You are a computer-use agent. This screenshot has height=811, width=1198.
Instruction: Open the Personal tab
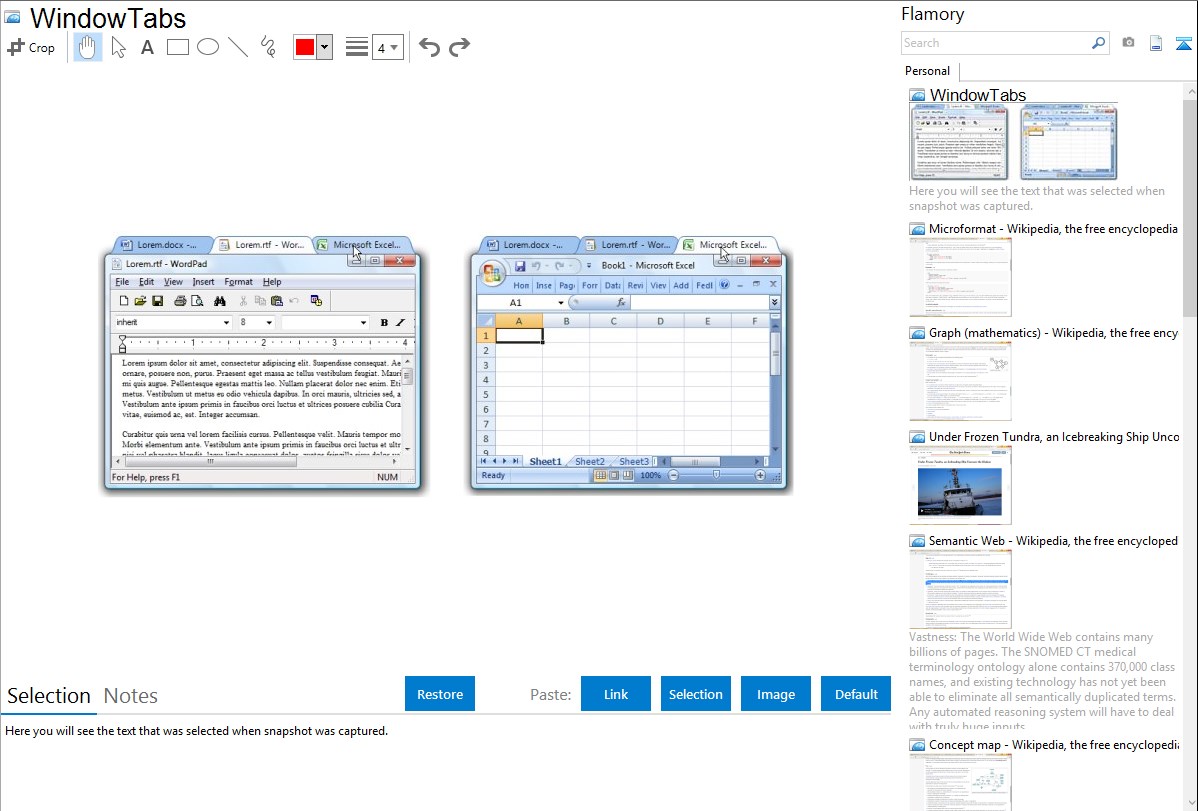tap(928, 70)
